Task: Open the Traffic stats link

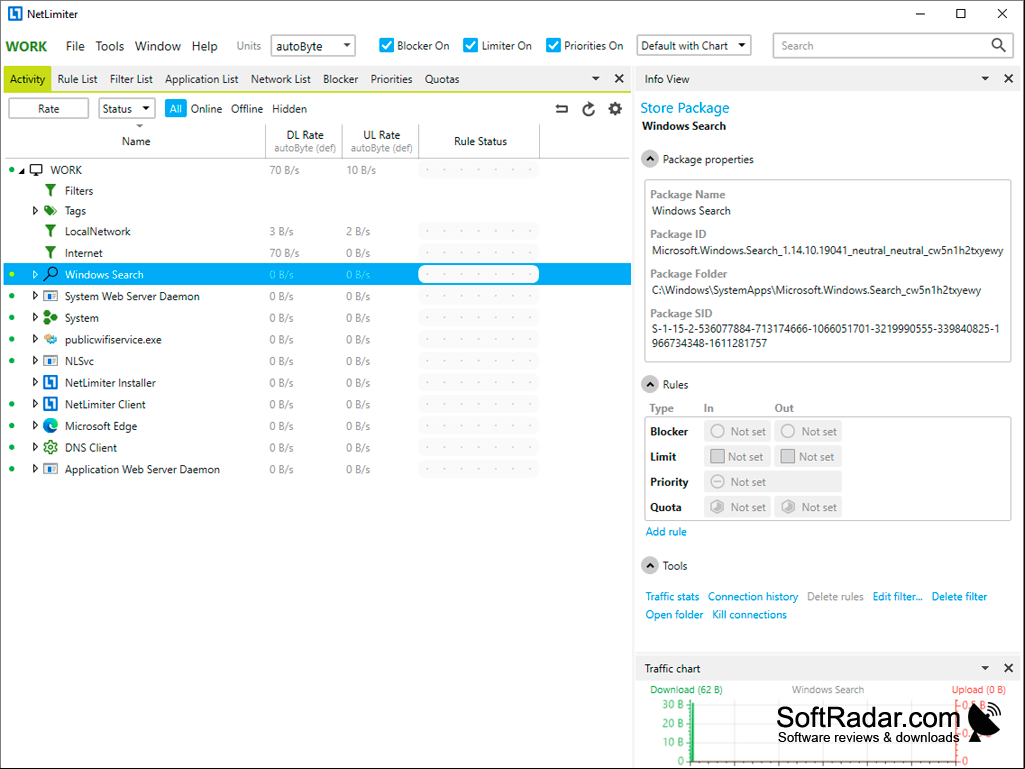Action: (x=672, y=596)
